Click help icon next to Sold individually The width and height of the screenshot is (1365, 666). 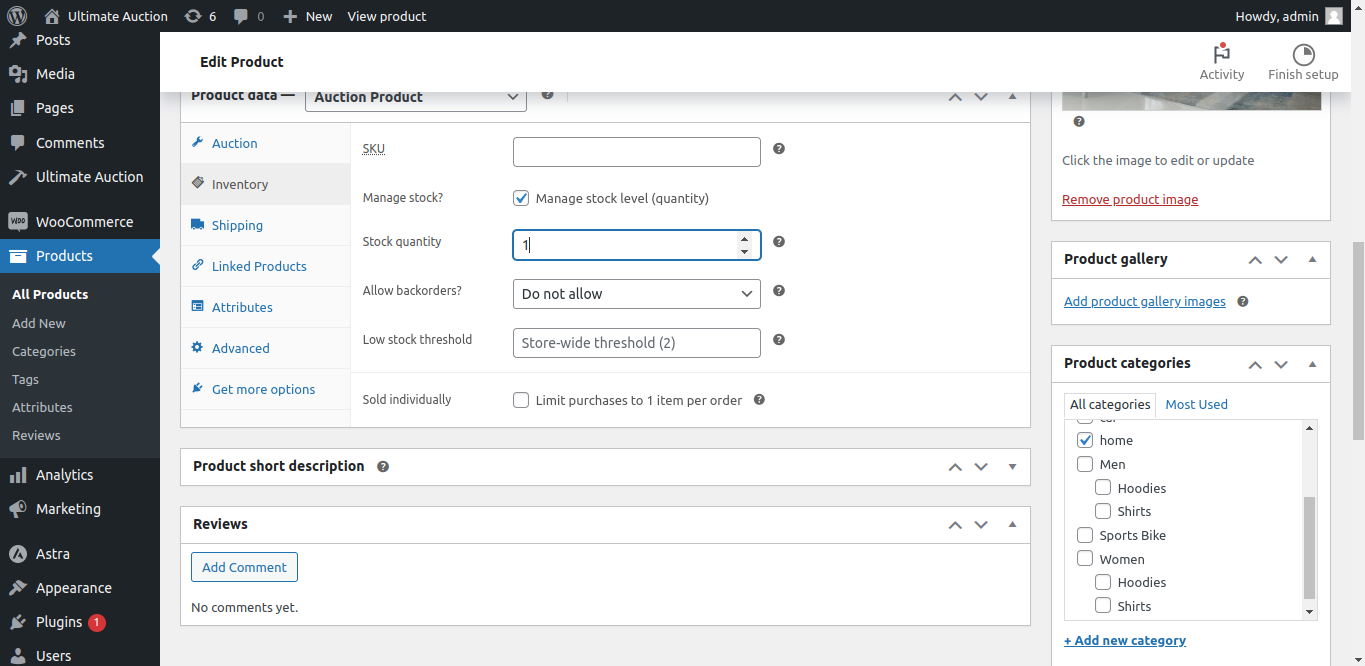tap(759, 400)
